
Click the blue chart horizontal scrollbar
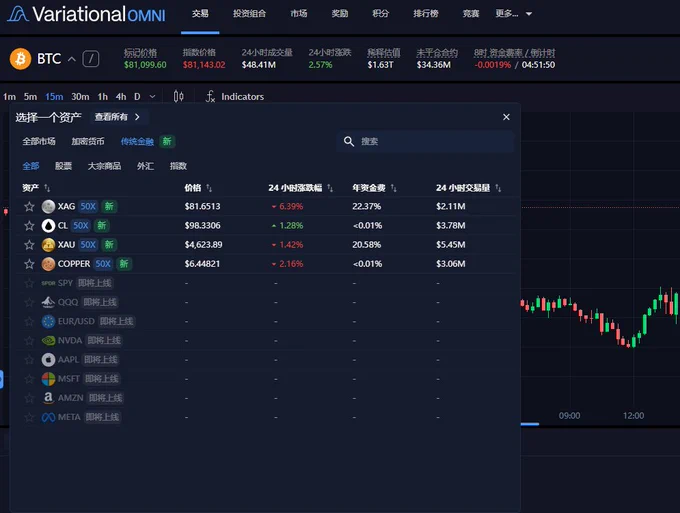[530, 424]
